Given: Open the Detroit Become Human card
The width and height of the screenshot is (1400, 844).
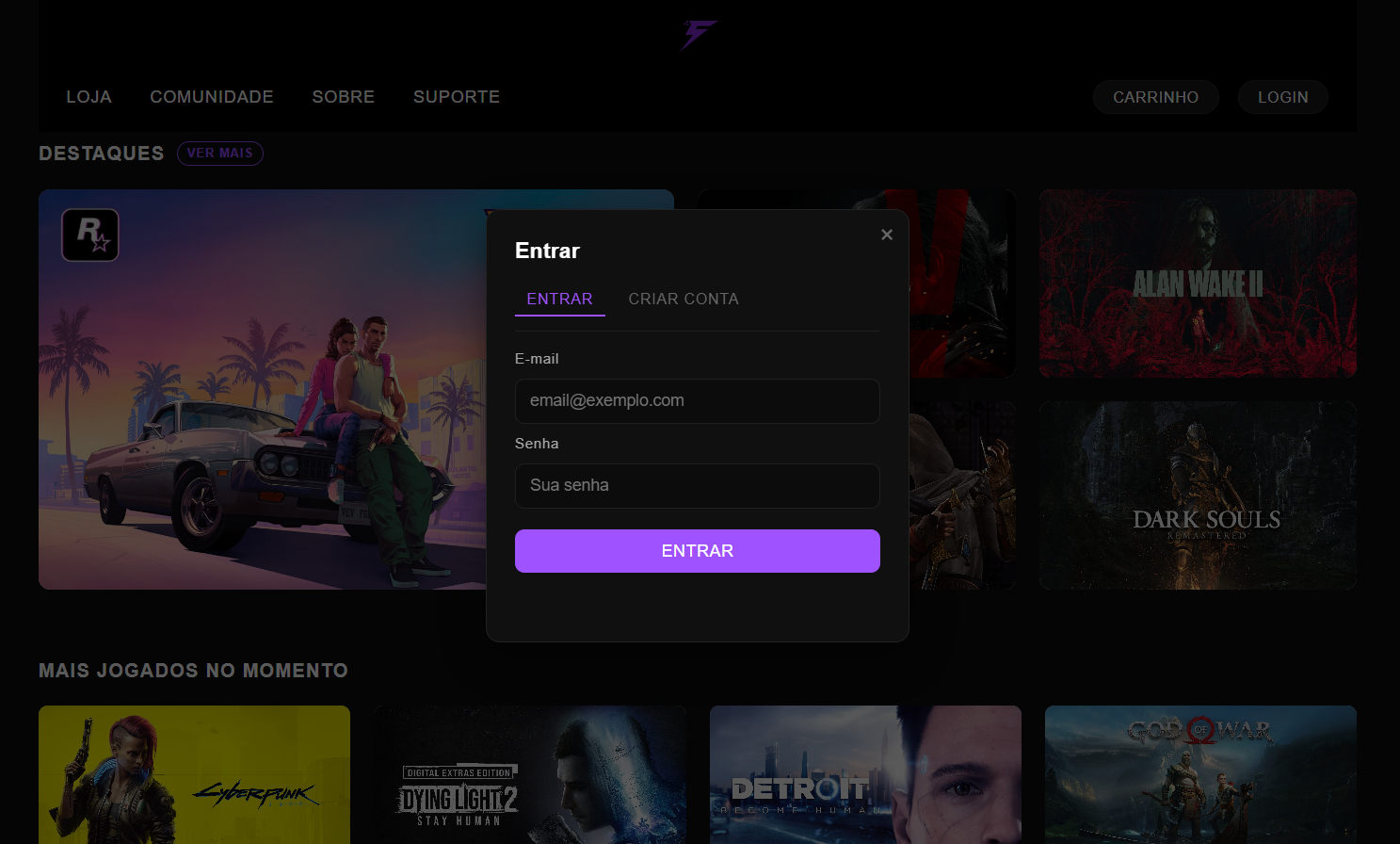Looking at the screenshot, I should click(865, 774).
